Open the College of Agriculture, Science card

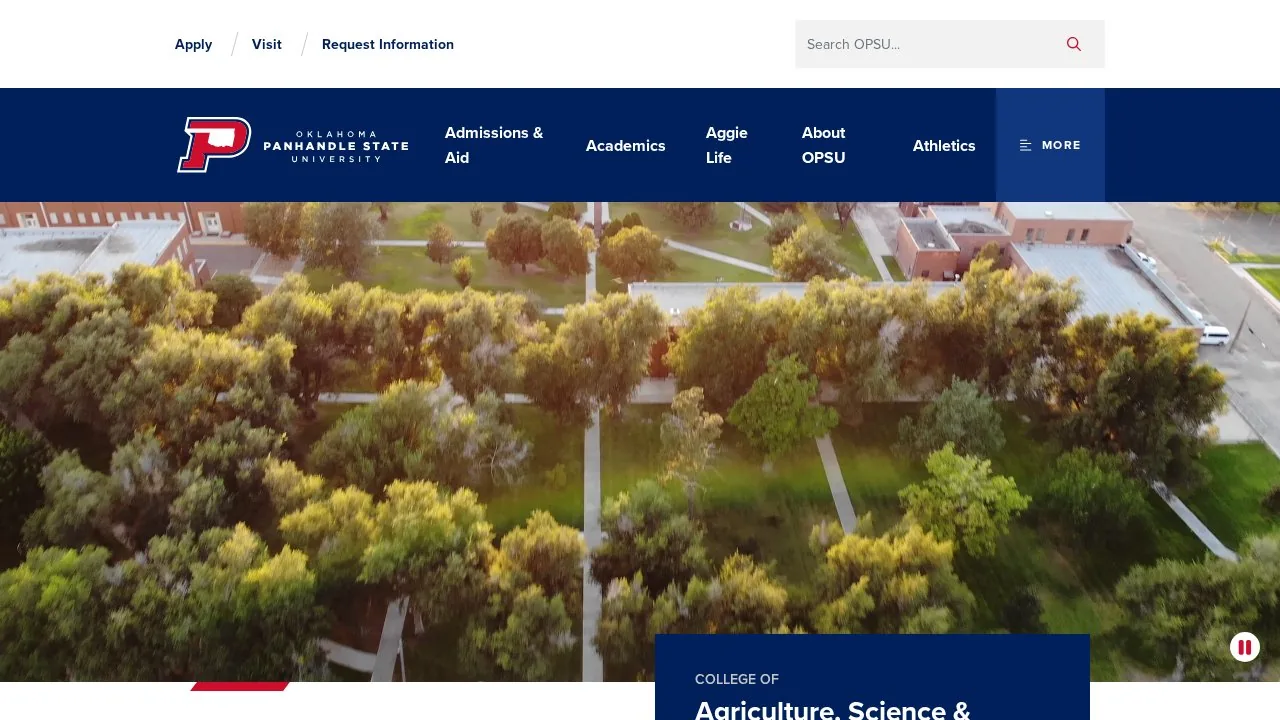[872, 677]
